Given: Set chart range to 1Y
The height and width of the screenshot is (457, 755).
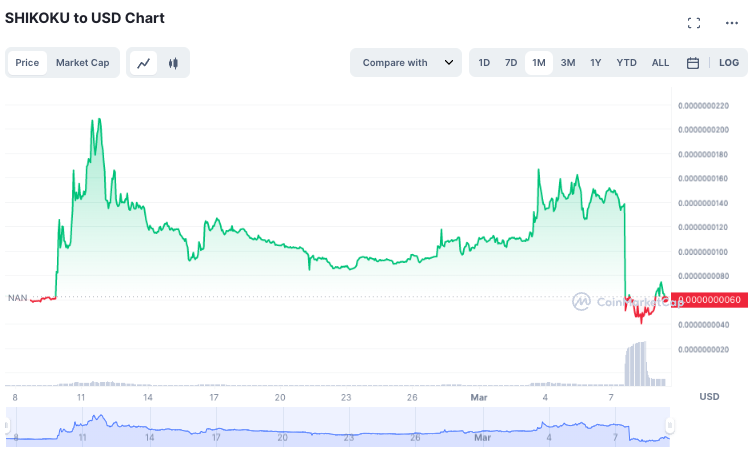Looking at the screenshot, I should [596, 63].
